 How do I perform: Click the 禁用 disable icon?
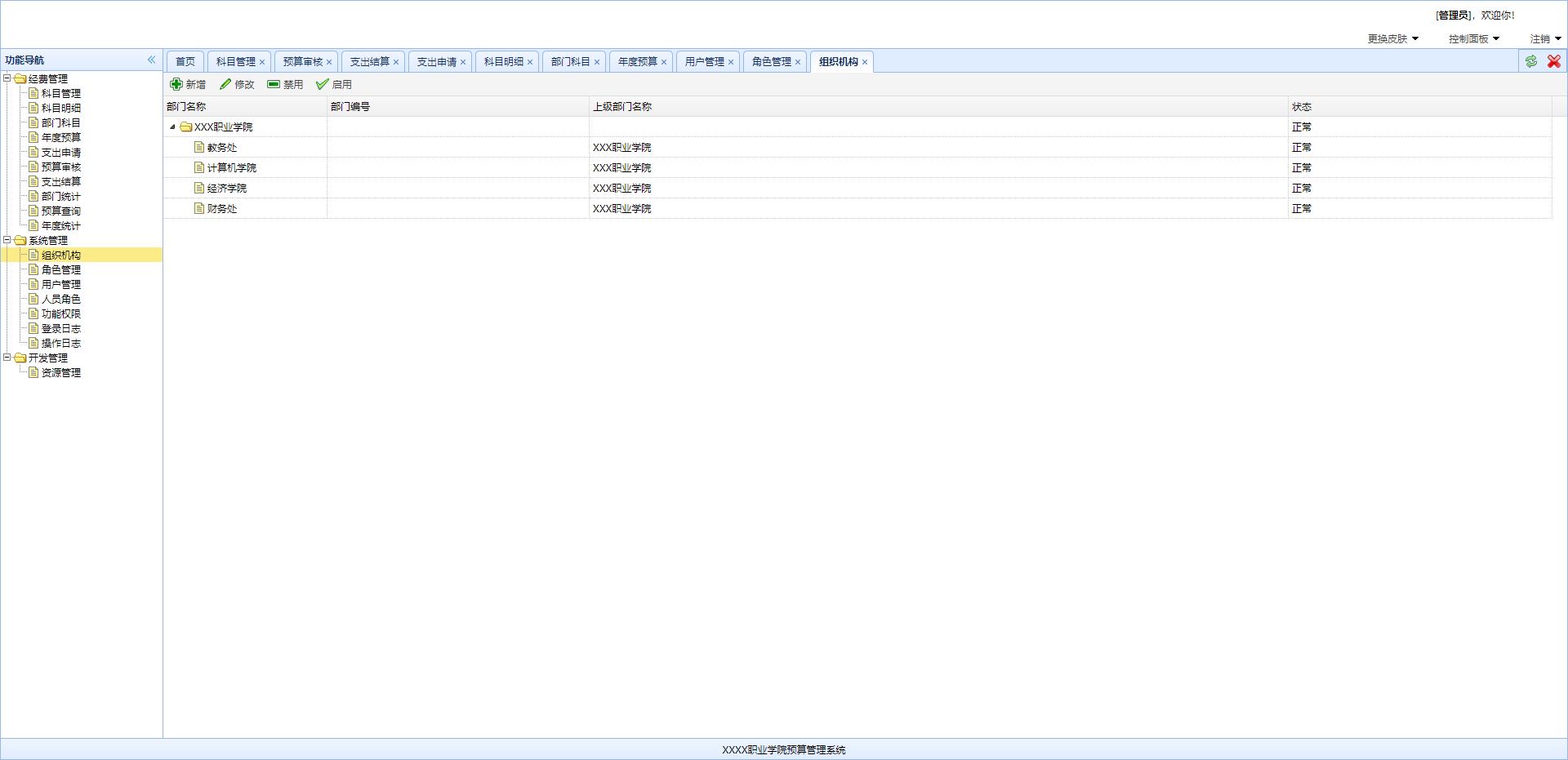pos(274,84)
